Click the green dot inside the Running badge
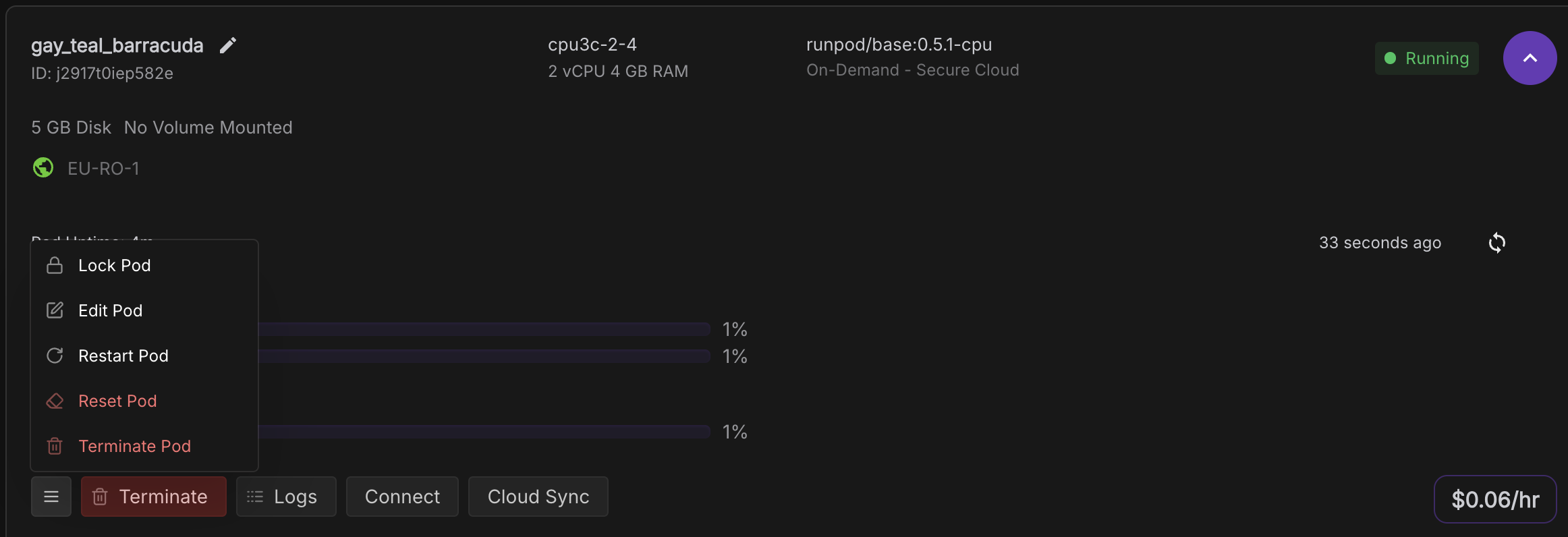 click(1390, 58)
